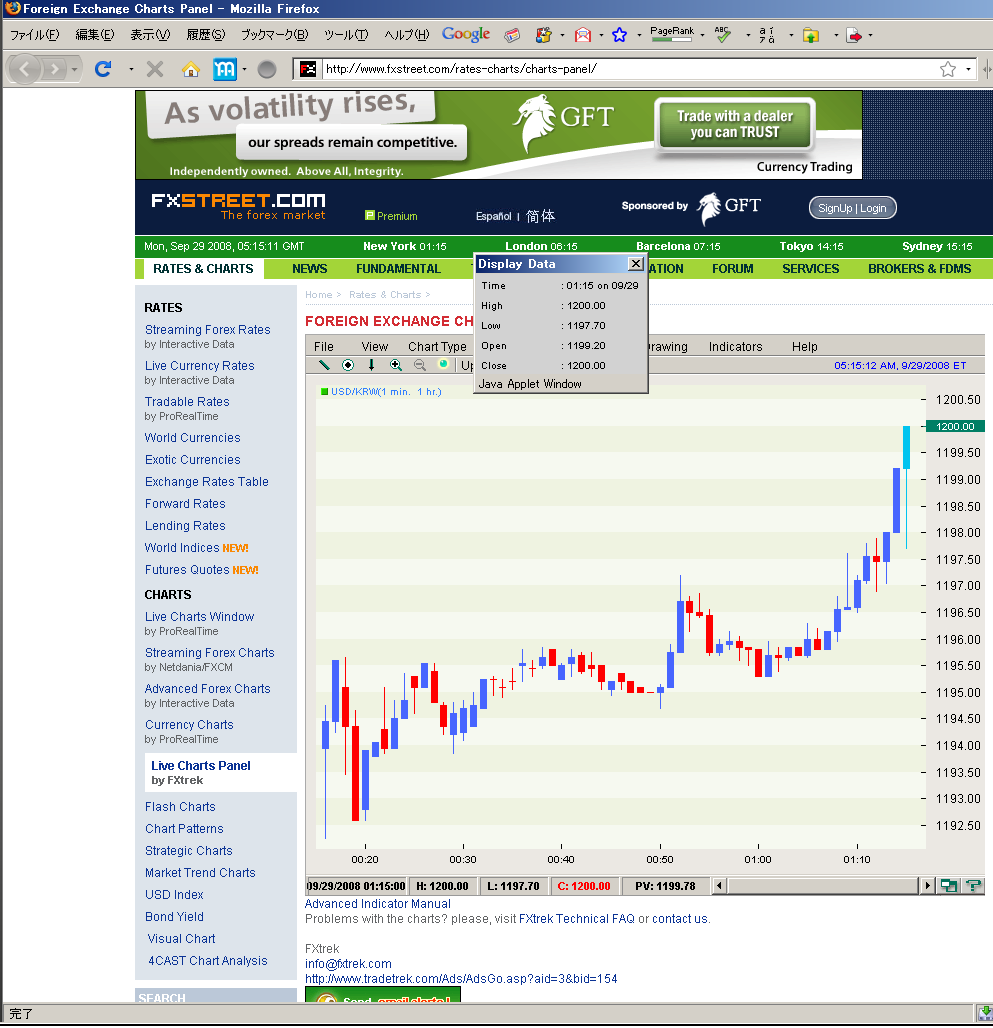Expand the dropdown next to yellow folder icon

[836, 35]
